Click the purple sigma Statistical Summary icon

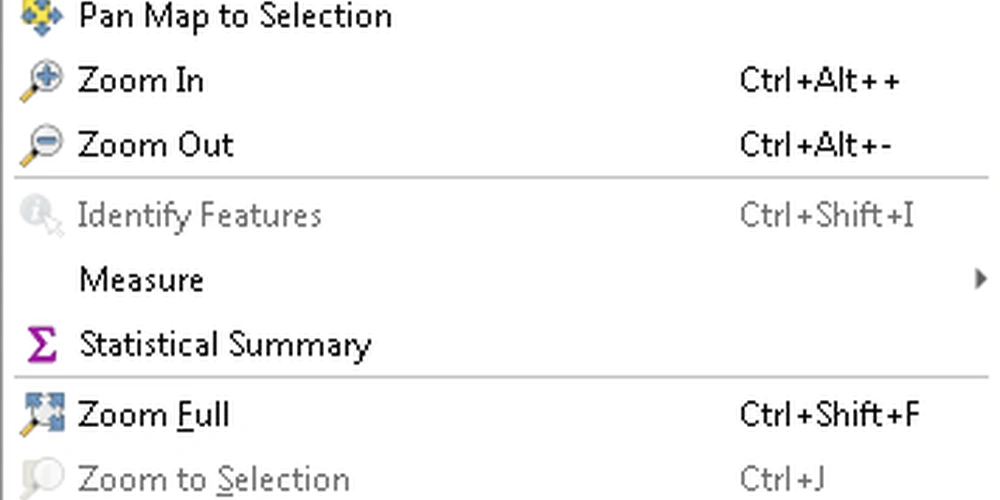point(42,344)
